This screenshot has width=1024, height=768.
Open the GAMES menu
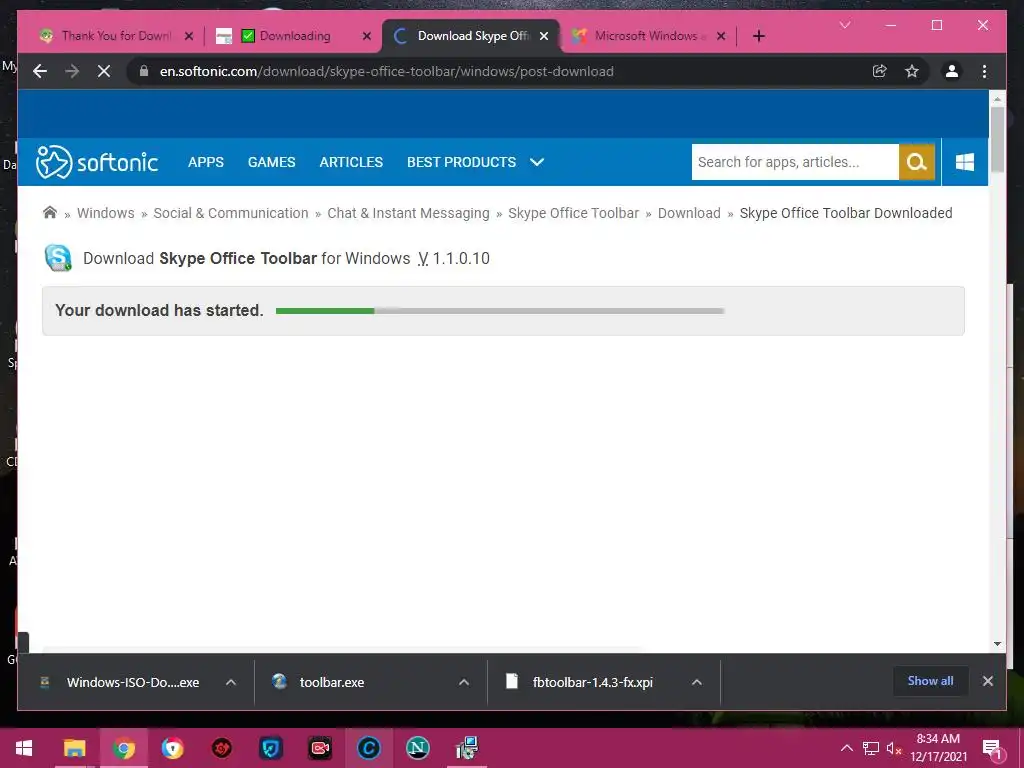point(272,162)
